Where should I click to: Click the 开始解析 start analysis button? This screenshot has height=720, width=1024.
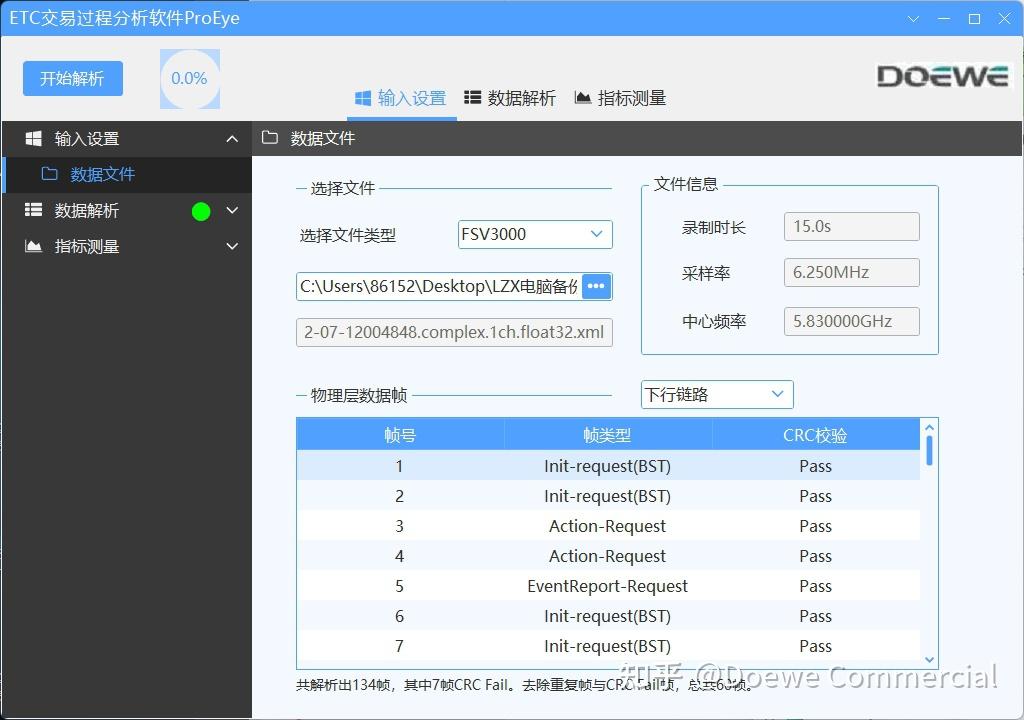click(x=72, y=78)
